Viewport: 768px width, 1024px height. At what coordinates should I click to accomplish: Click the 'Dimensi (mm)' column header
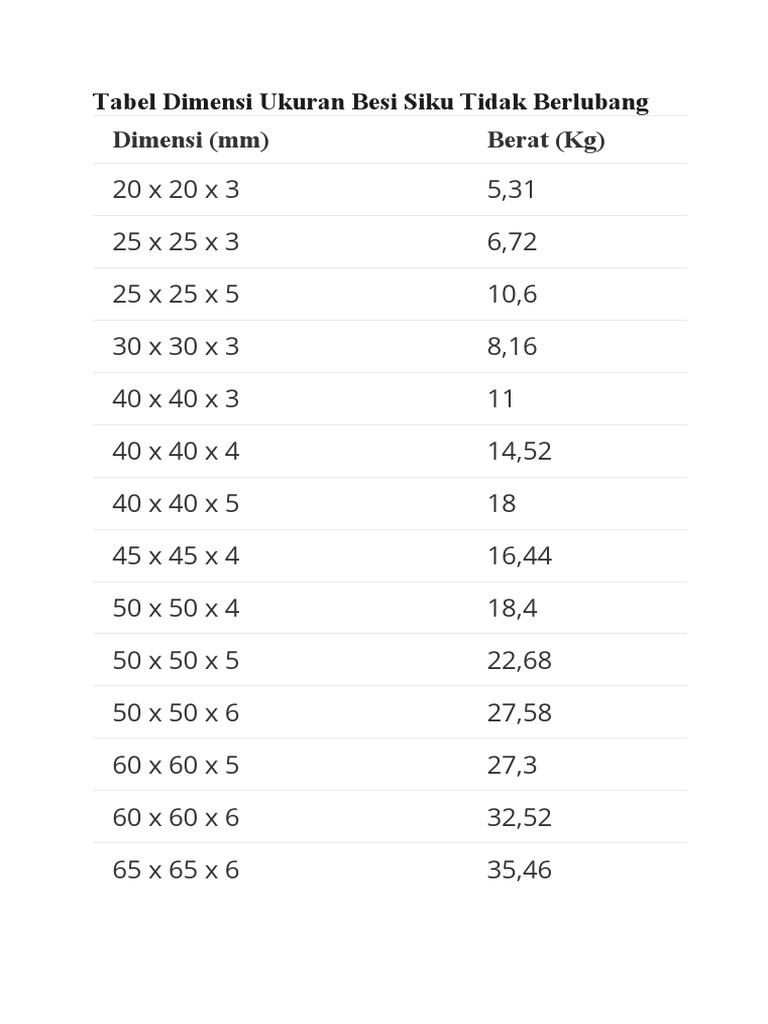pyautogui.click(x=191, y=140)
